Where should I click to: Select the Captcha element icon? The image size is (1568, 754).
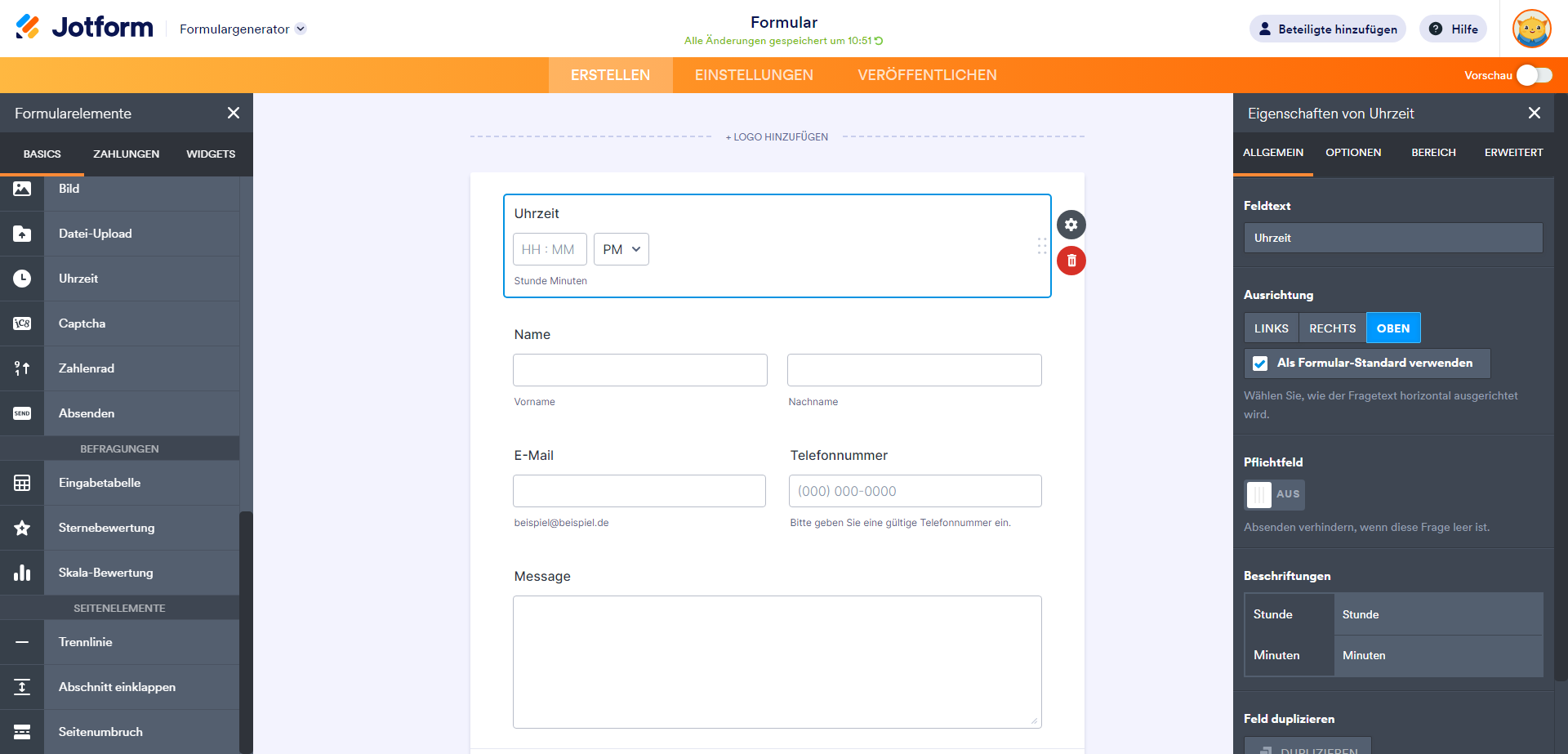22,323
